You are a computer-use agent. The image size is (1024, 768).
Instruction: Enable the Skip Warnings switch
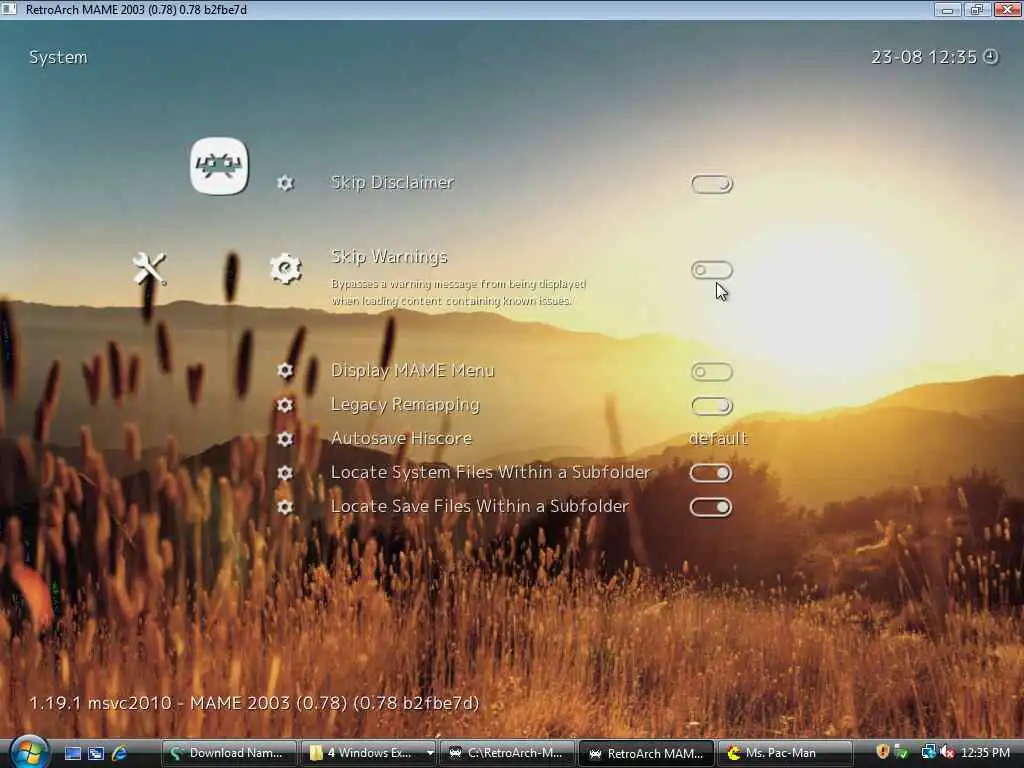pyautogui.click(x=712, y=270)
